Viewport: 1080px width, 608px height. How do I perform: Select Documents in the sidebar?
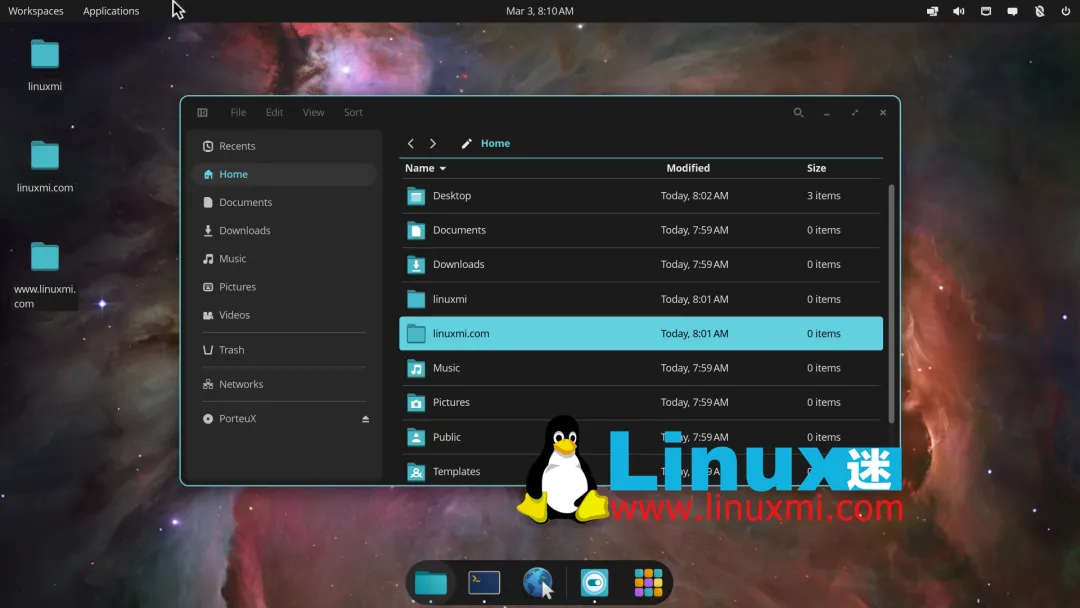pyautogui.click(x=284, y=202)
